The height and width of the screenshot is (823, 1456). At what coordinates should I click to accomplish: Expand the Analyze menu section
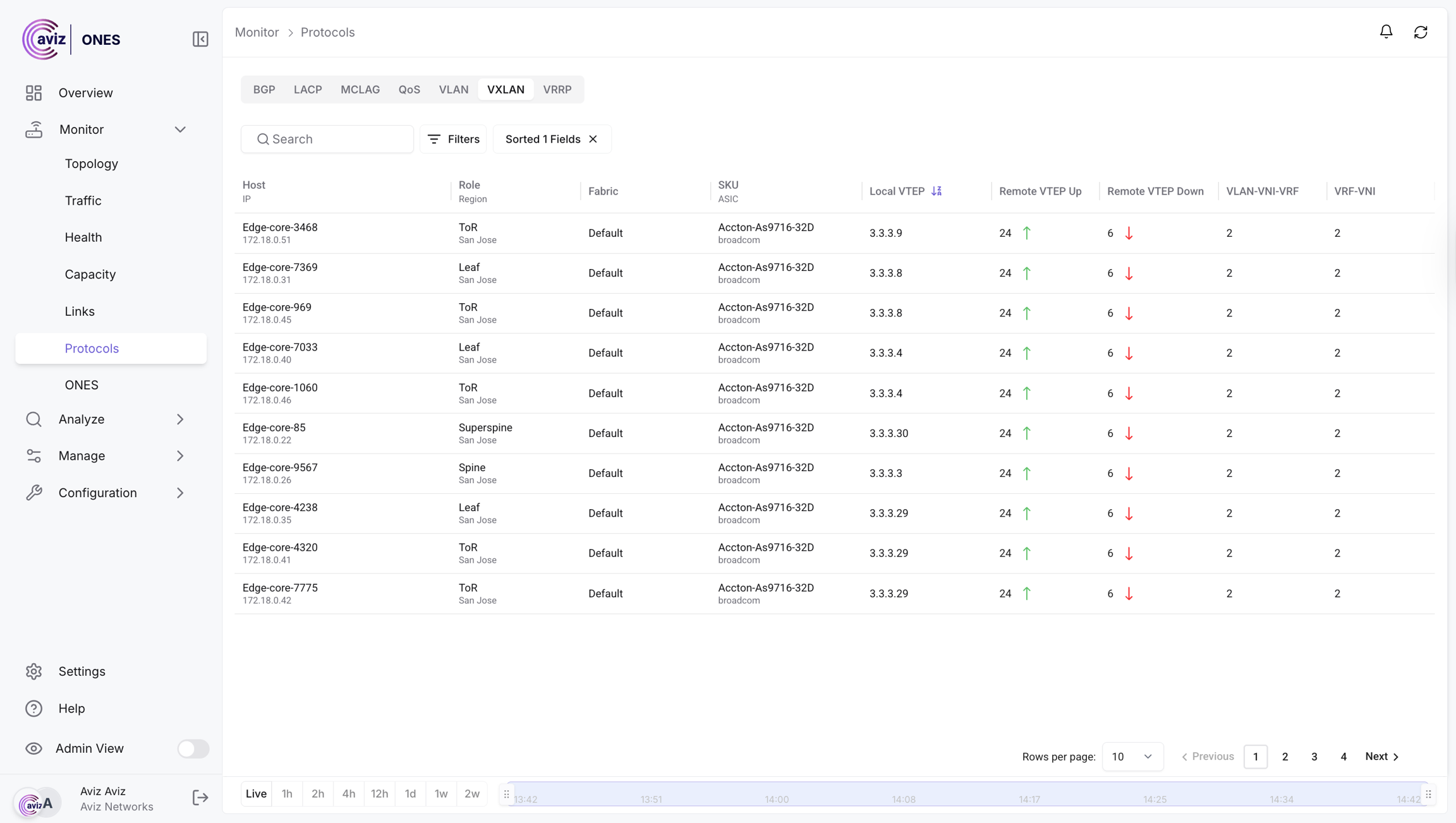click(x=180, y=419)
